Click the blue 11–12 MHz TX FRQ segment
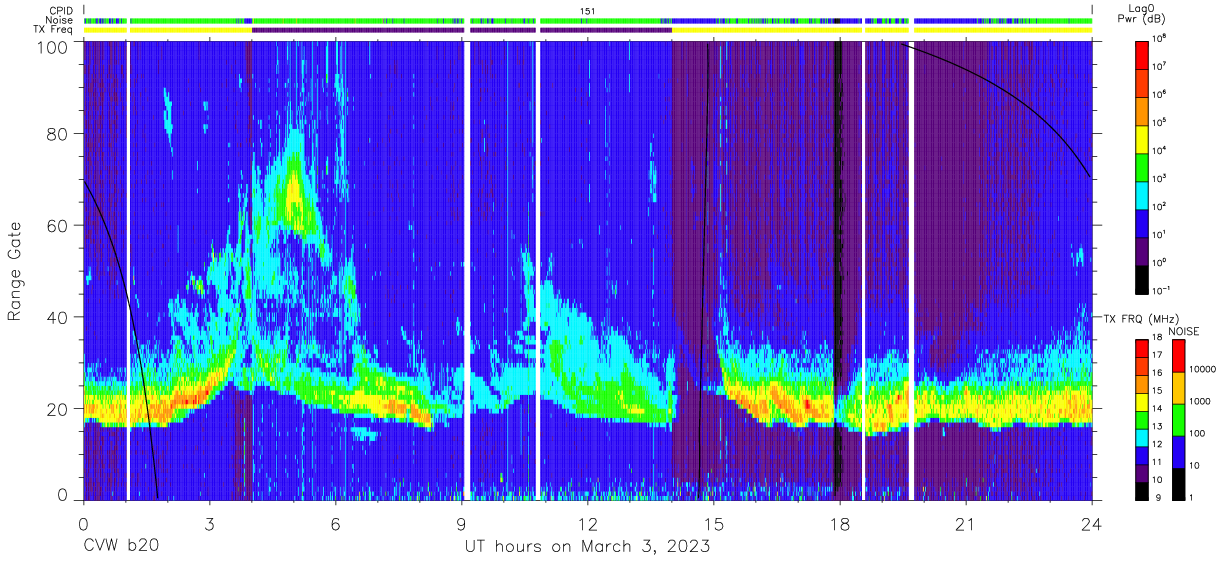This screenshot has height=567, width=1228. pyautogui.click(x=1142, y=455)
